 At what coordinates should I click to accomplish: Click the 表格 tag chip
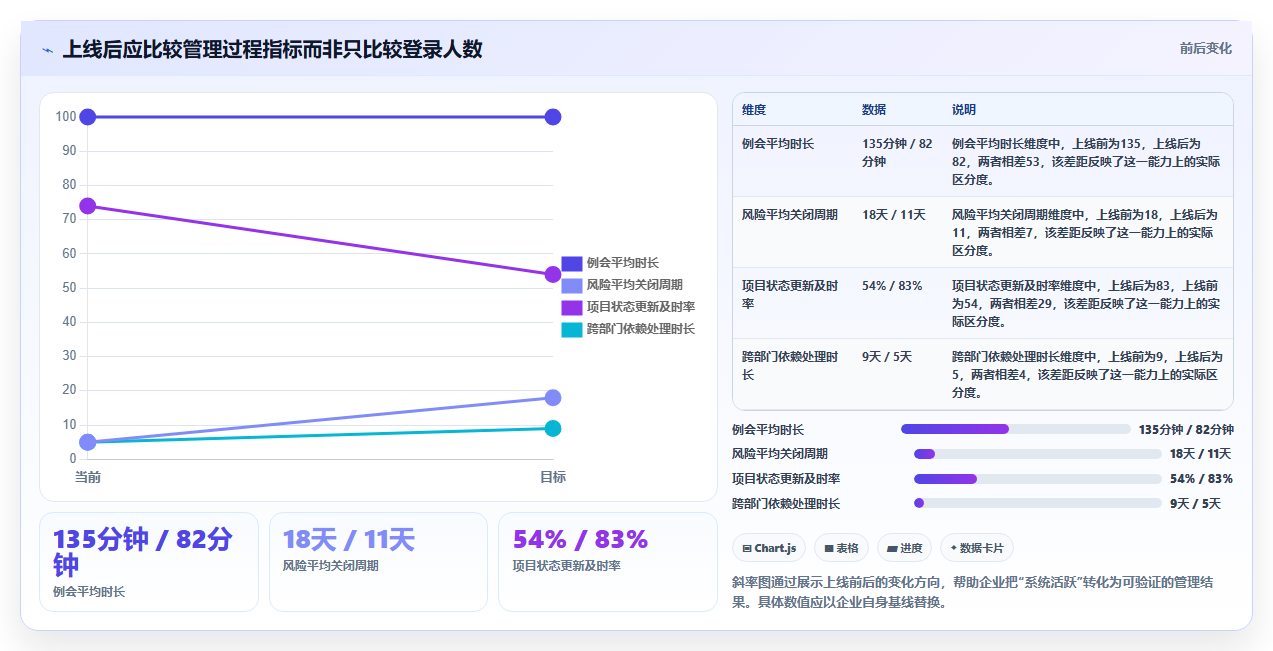[841, 548]
